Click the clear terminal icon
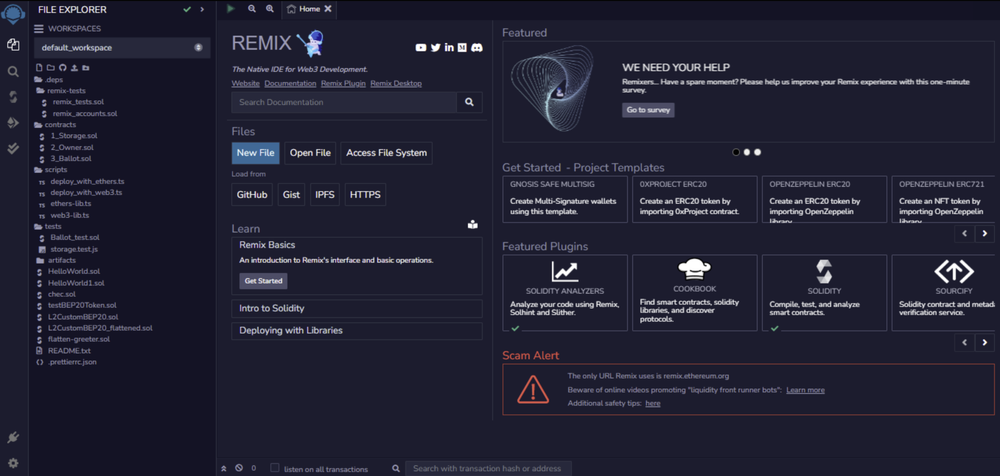The width and height of the screenshot is (1000, 476). 239,468
